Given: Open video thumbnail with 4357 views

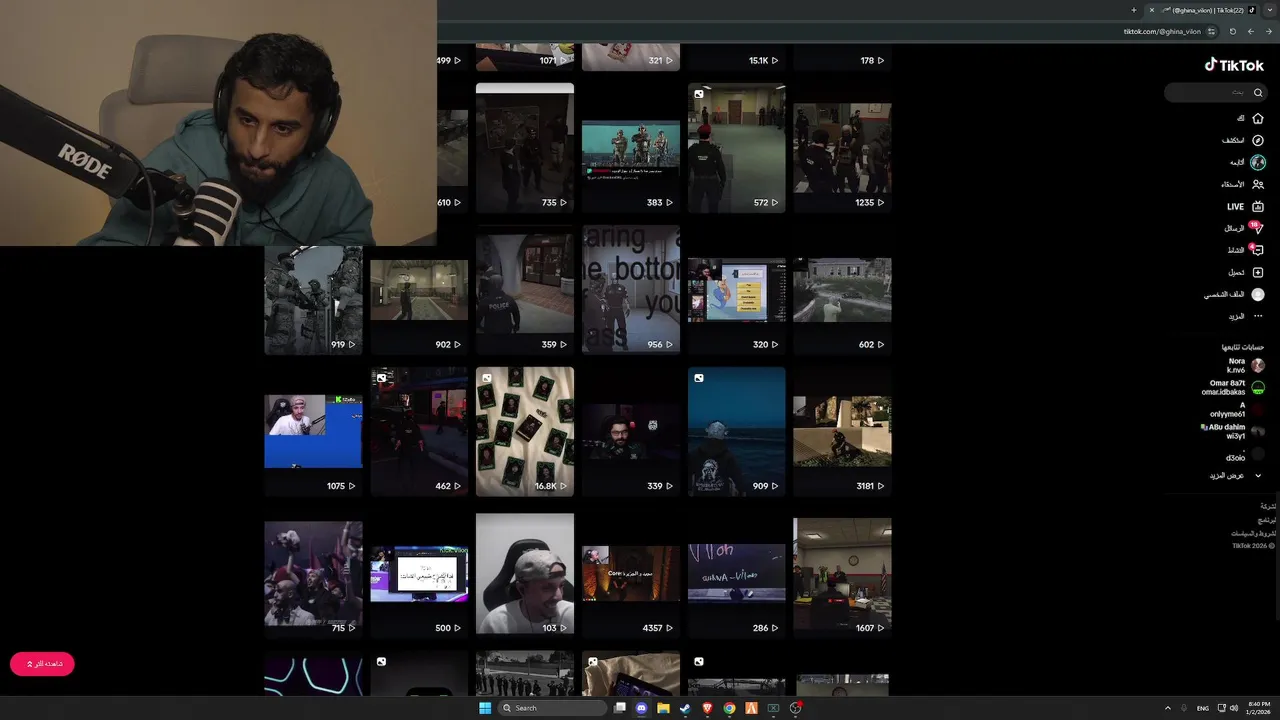Looking at the screenshot, I should 631,573.
